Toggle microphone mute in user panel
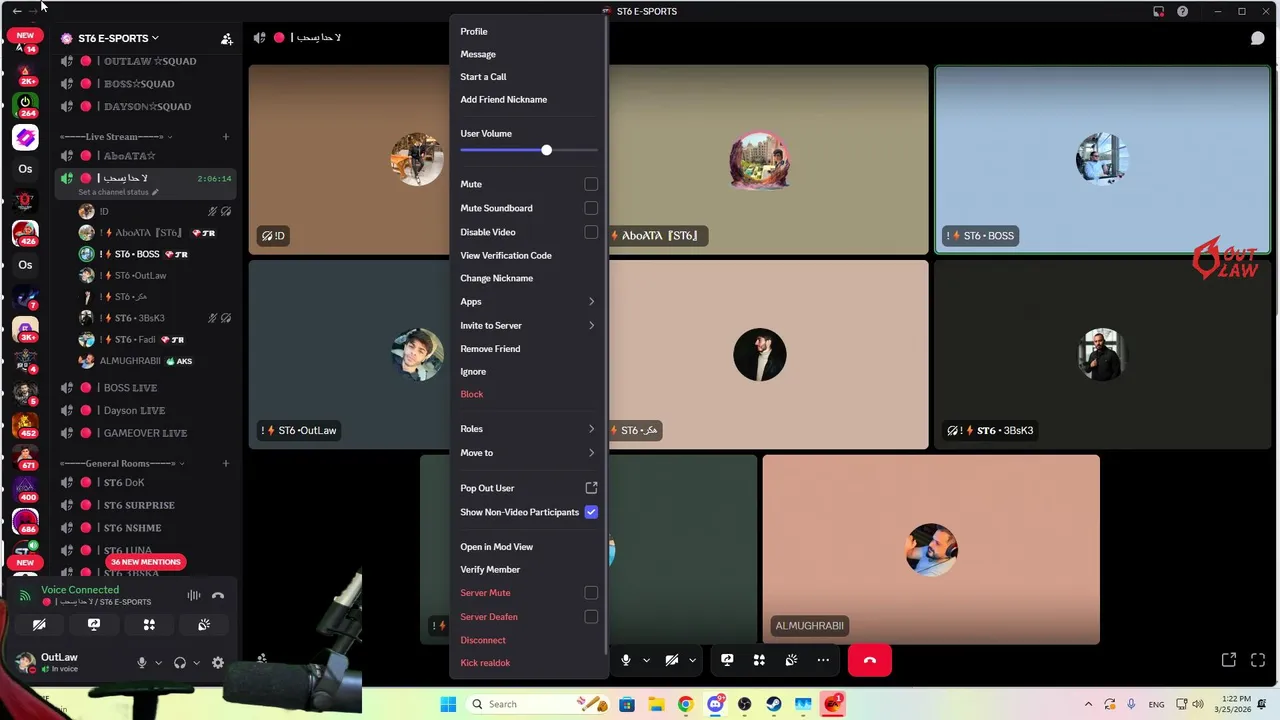Screen dimensions: 1280x720 pyautogui.click(x=142, y=662)
